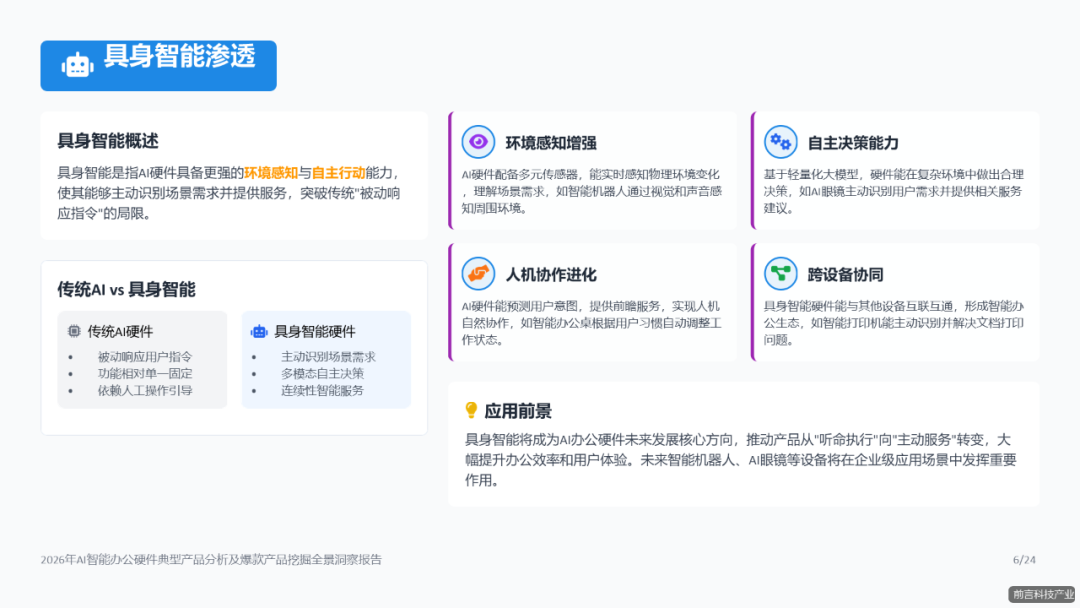This screenshot has width=1080, height=608.
Task: Collapse the 跨设备协同 card
Action: [895, 300]
